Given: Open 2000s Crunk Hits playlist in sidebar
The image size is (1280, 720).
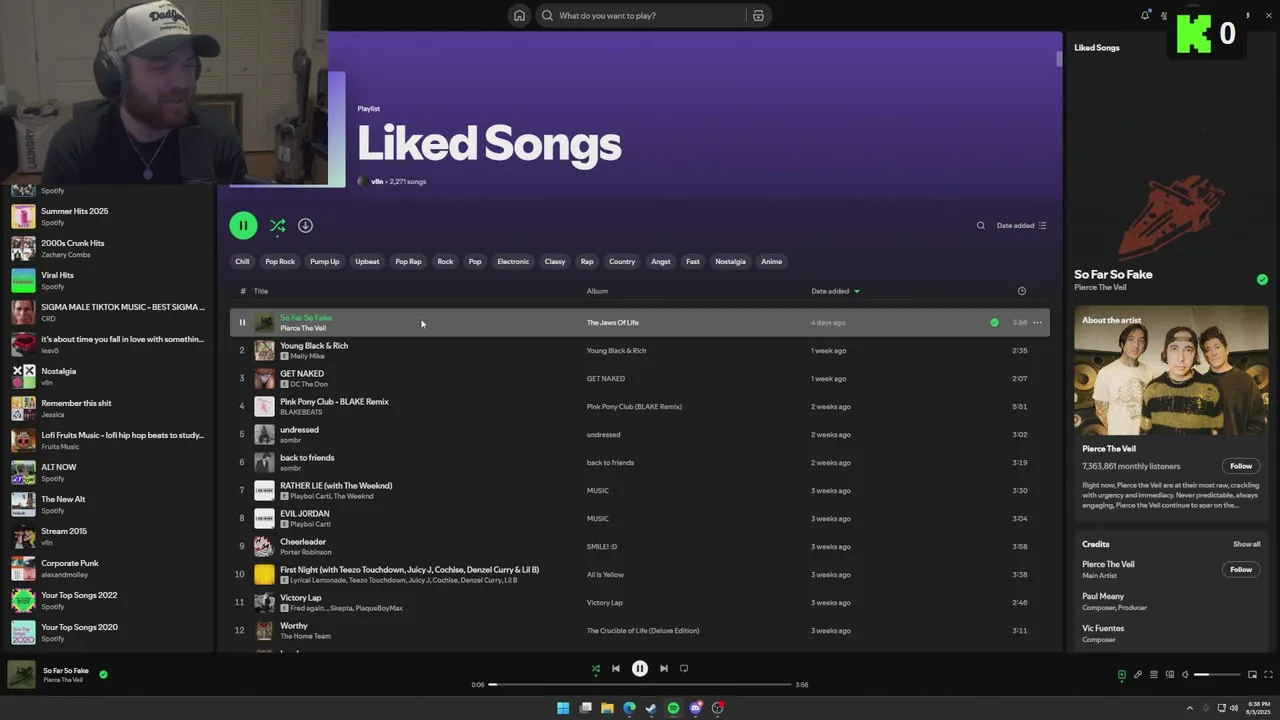Looking at the screenshot, I should point(107,248).
